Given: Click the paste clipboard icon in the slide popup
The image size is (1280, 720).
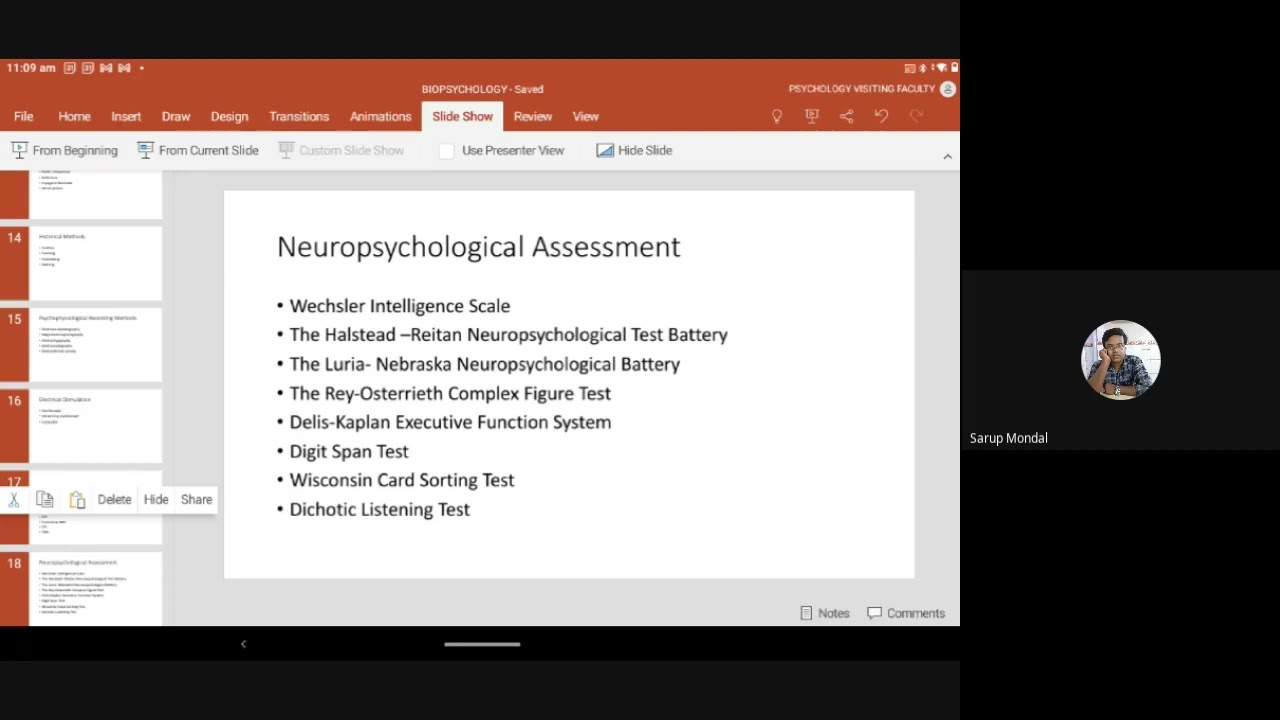Looking at the screenshot, I should pyautogui.click(x=77, y=500).
